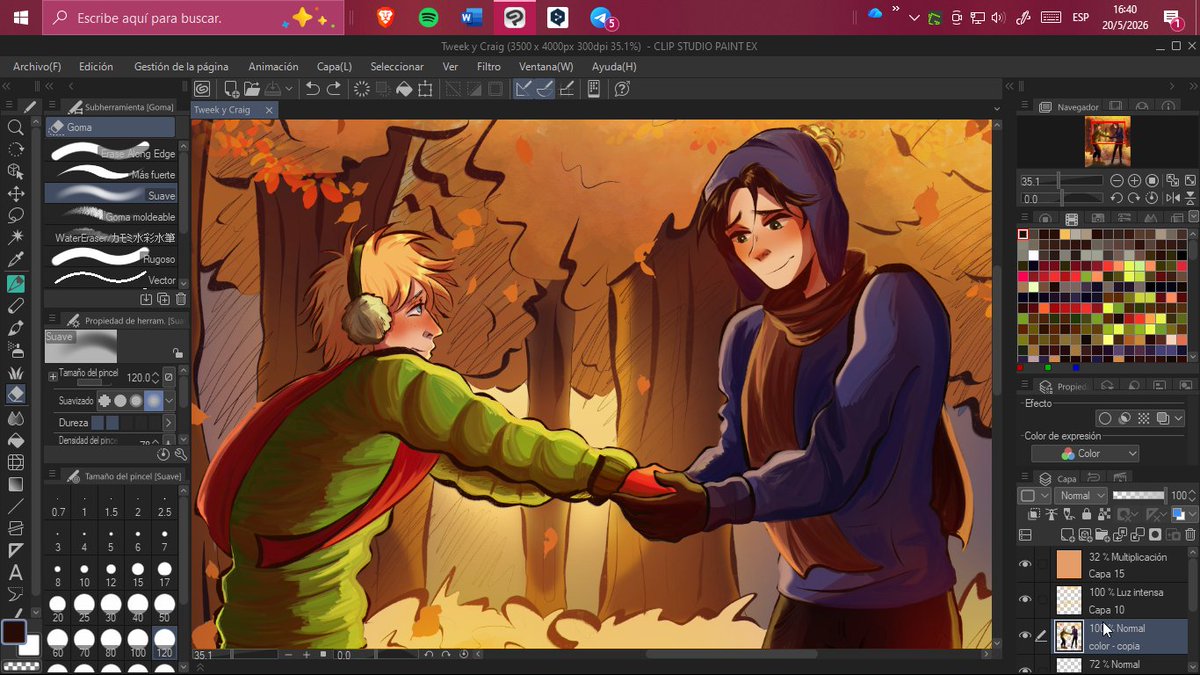Screen dimensions: 1200x675
Task: Select the Eyedropper tool
Action: point(15,260)
